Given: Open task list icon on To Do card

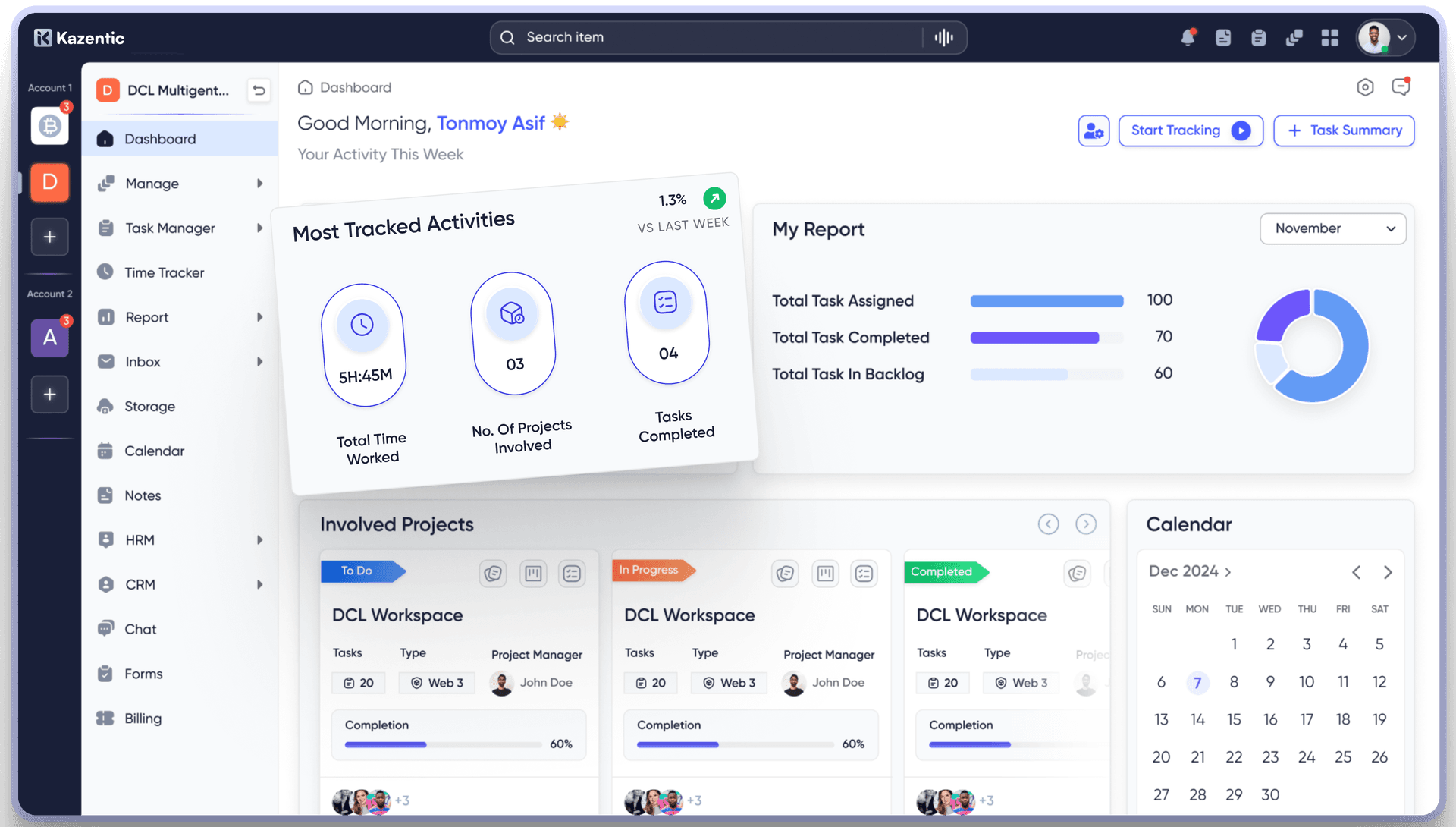Looking at the screenshot, I should (x=572, y=574).
